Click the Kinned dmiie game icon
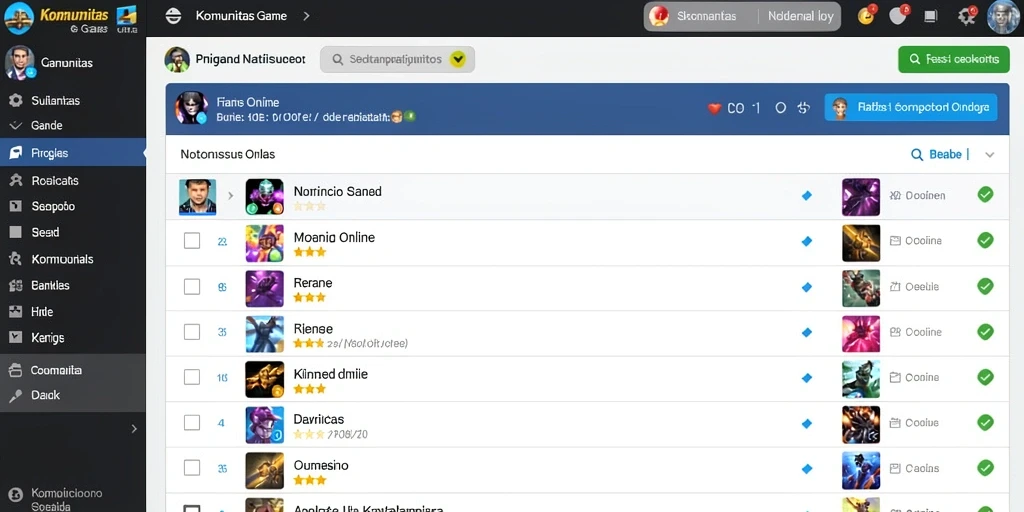Image resolution: width=1024 pixels, height=512 pixels. [264, 379]
